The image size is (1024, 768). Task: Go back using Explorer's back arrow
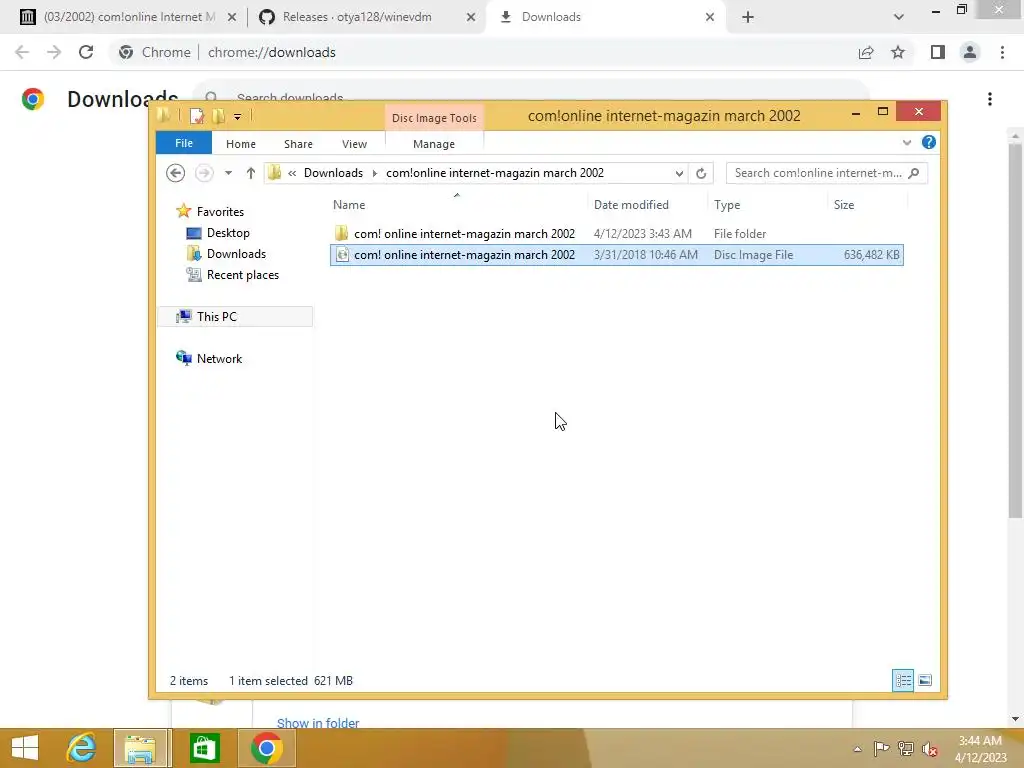[175, 173]
